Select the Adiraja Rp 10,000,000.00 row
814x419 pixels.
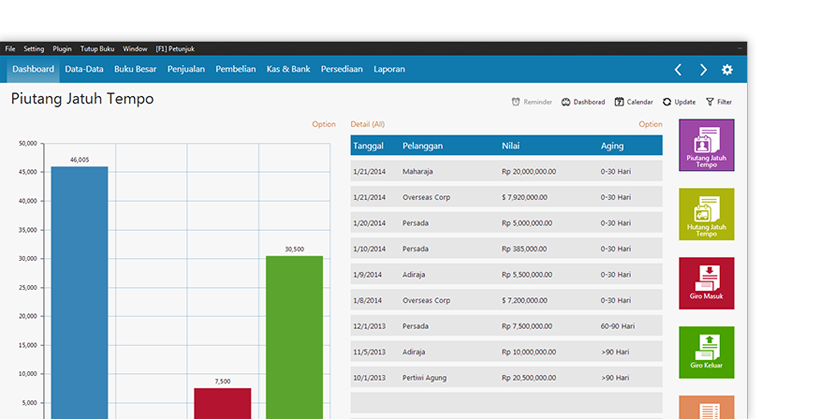coord(506,352)
